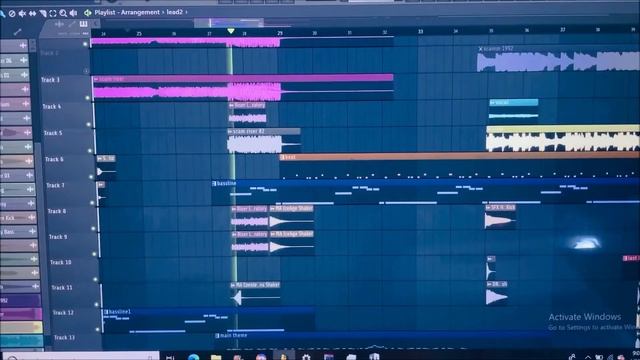Viewport: 640px width, 360px height.
Task: Click the left arrow beside picker filter icons
Action: [x=95, y=24]
